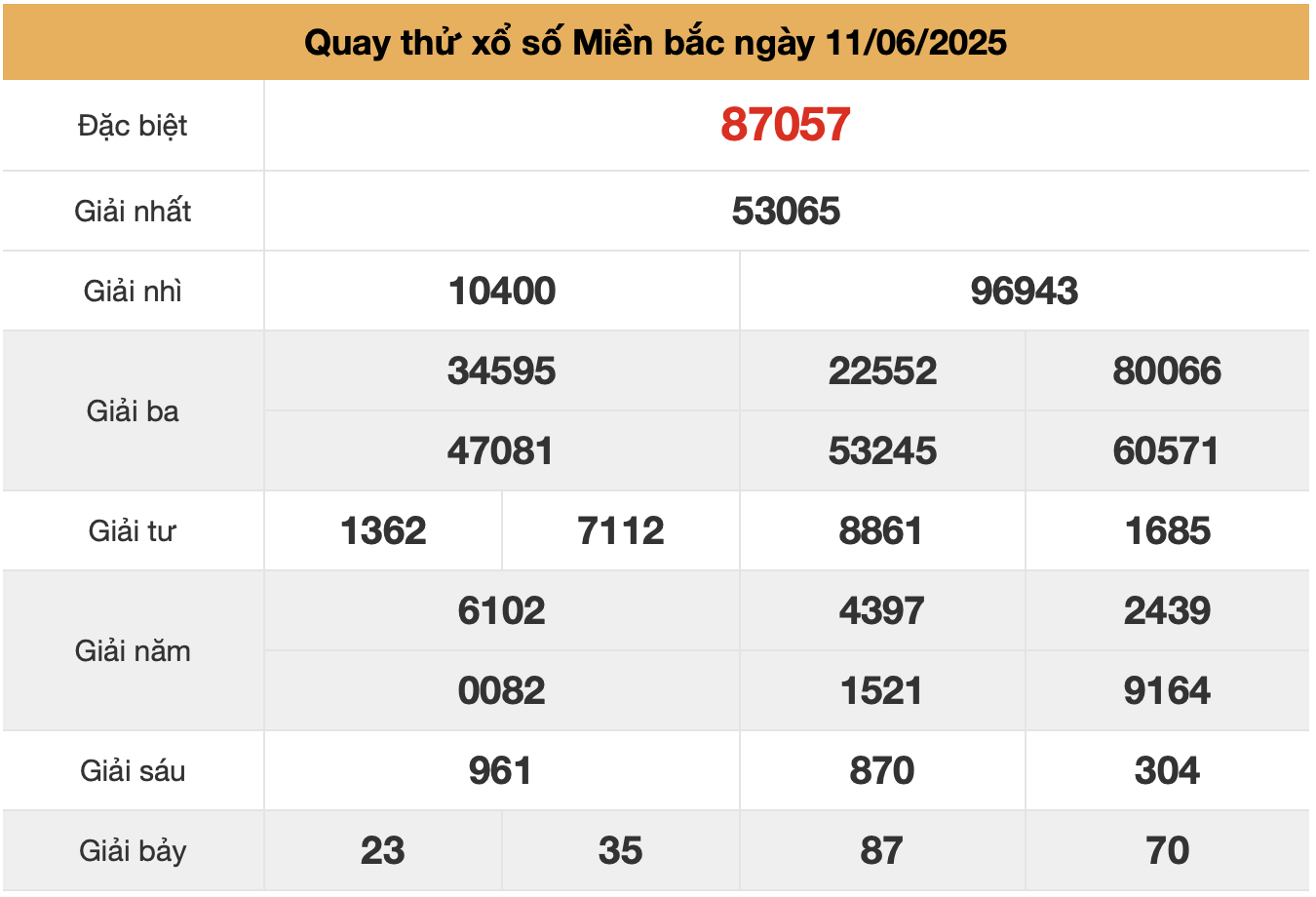Click Giải sáu number 961
Image resolution: width=1316 pixels, height=897 pixels.
click(x=500, y=770)
